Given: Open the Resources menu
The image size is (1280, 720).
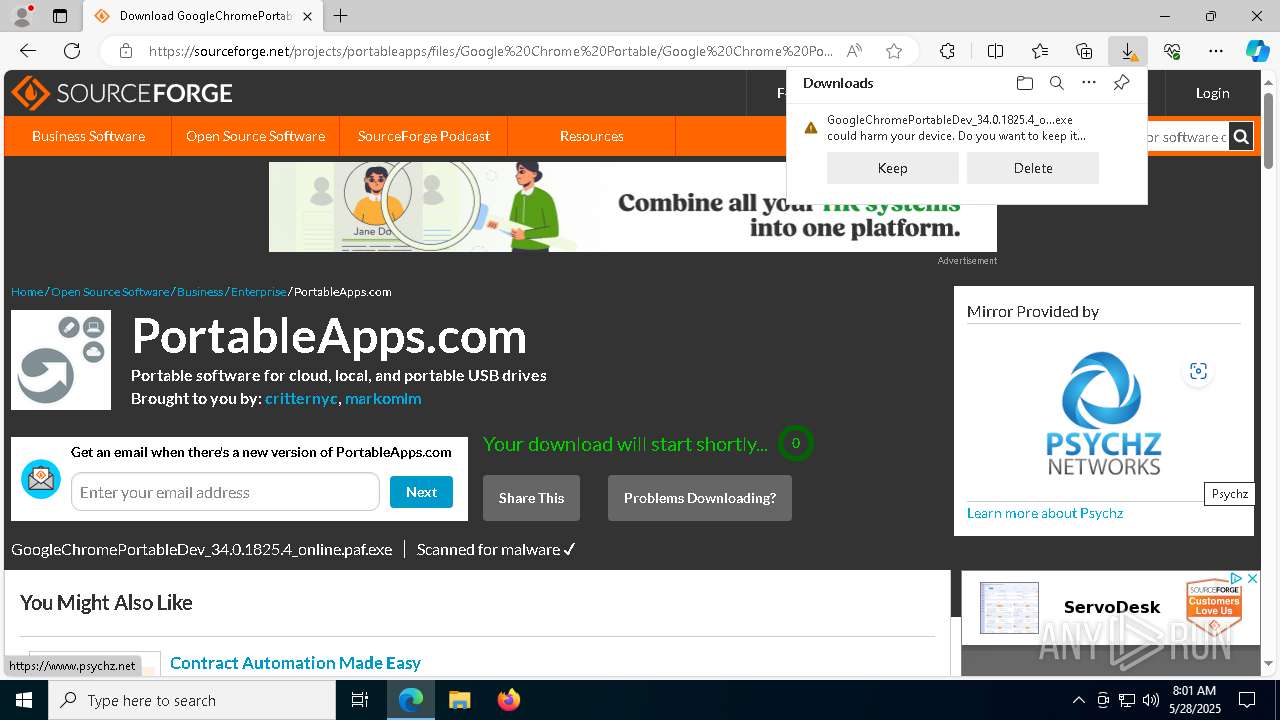Looking at the screenshot, I should point(592,136).
